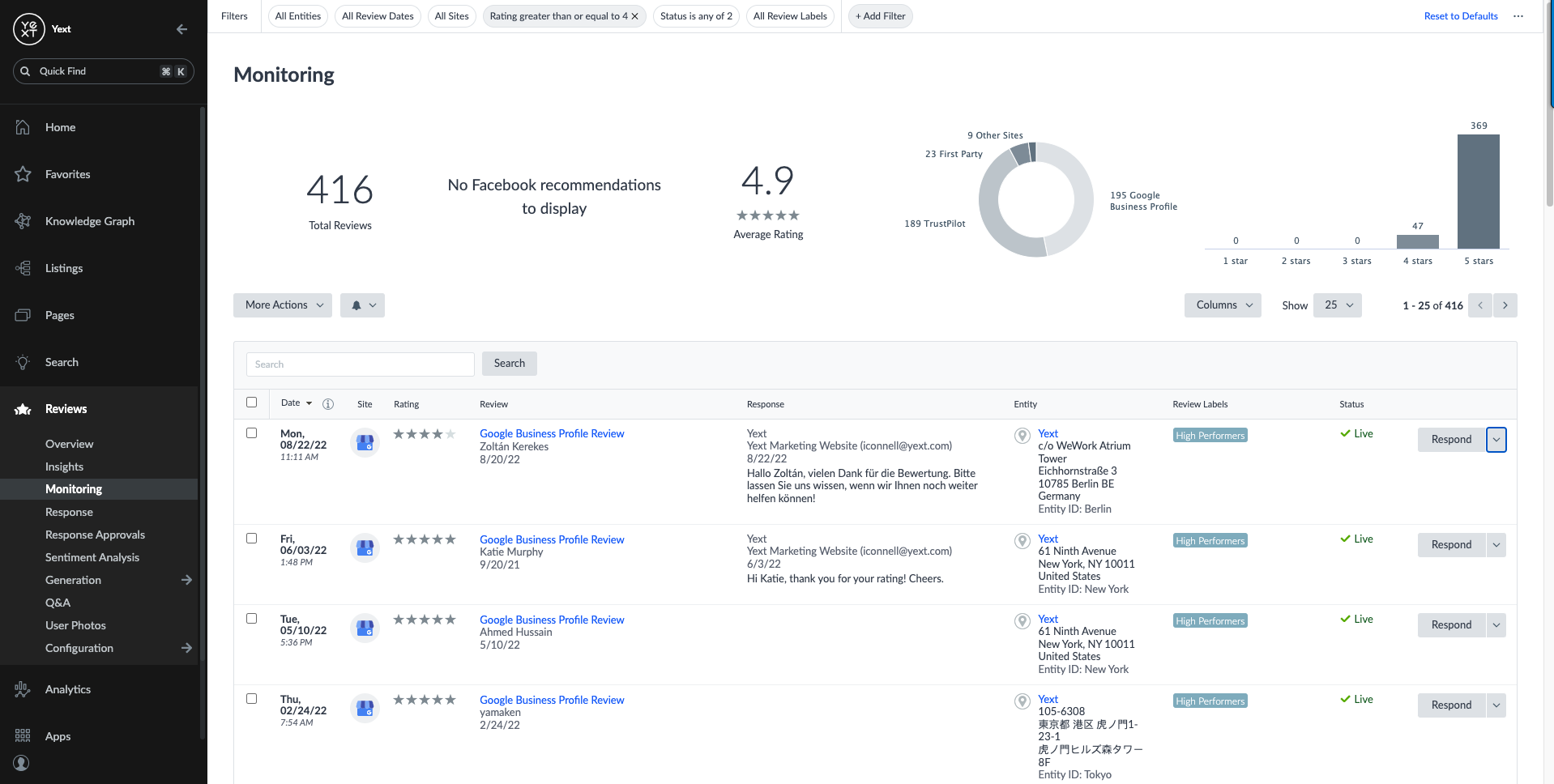Expand the Respond dropdown on the first review
Viewport: 1554px width, 784px height.
[x=1496, y=439]
